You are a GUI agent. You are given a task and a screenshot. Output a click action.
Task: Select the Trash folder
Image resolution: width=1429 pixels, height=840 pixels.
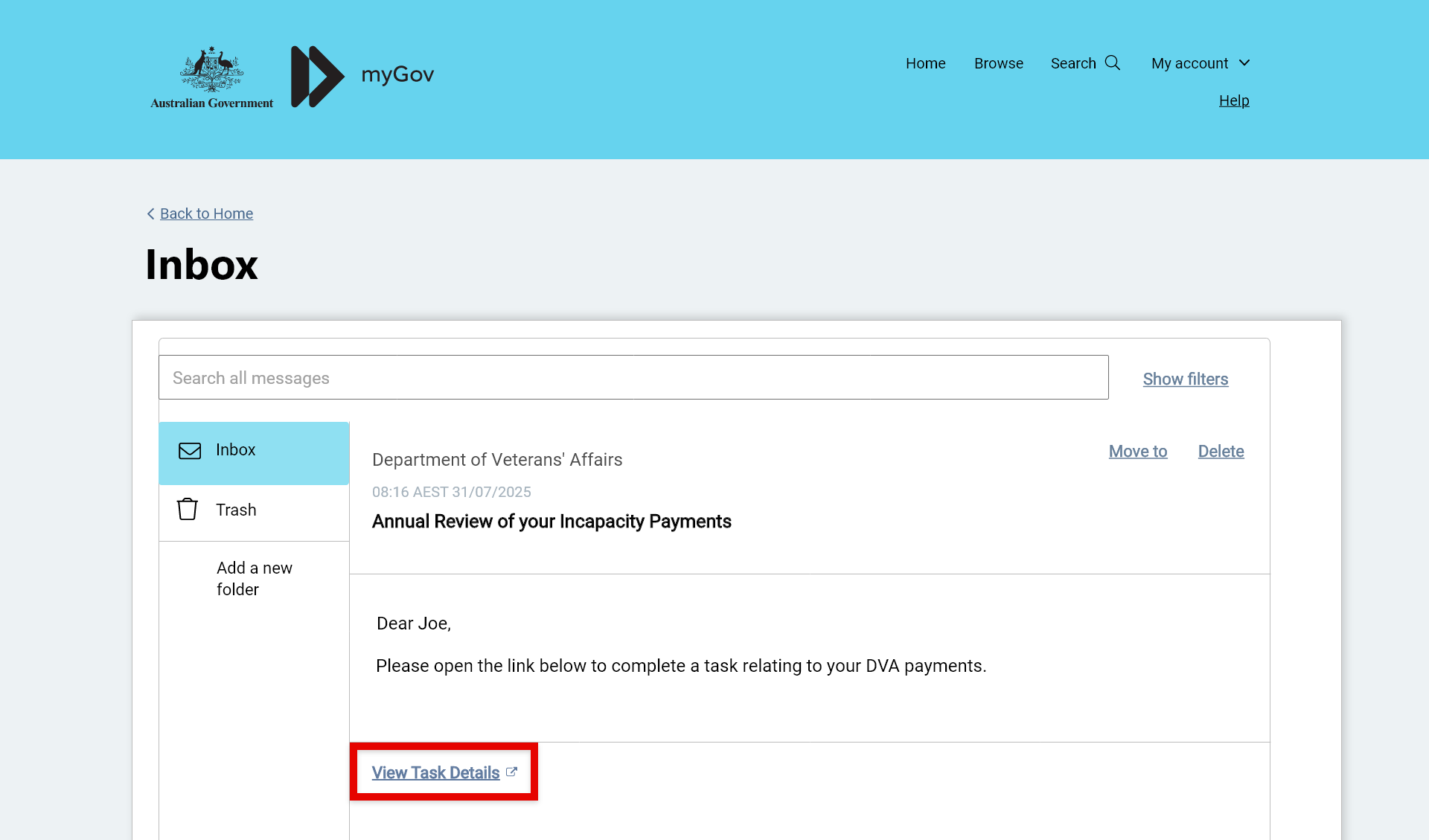click(x=236, y=510)
